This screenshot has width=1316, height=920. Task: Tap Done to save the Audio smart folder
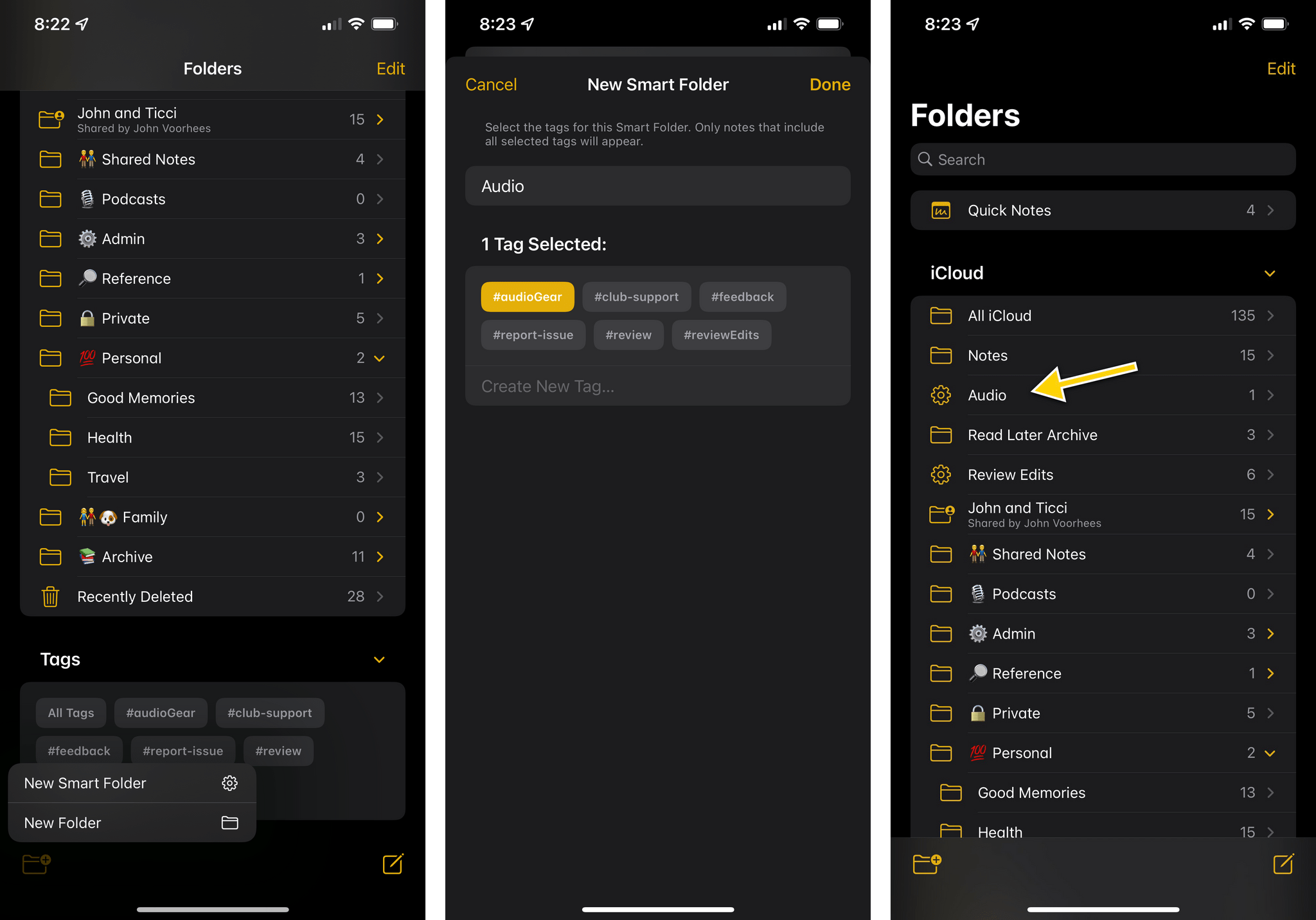click(830, 84)
